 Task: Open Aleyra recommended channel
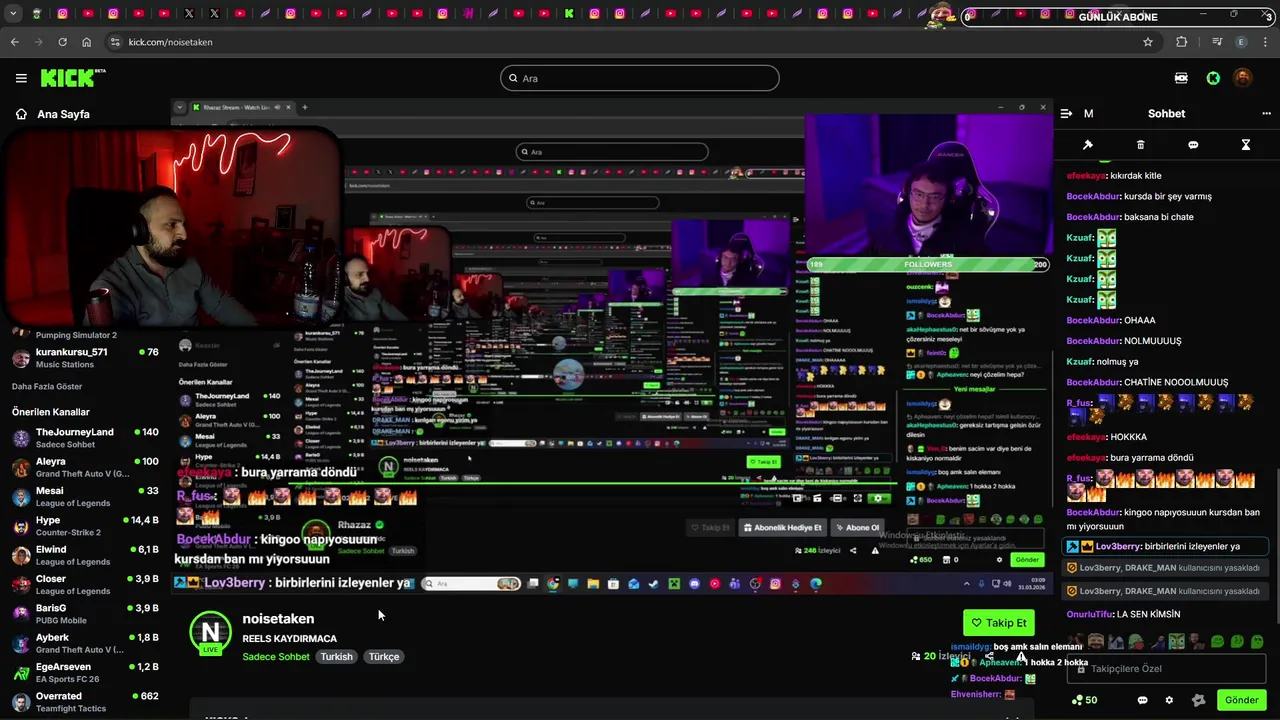[85, 467]
